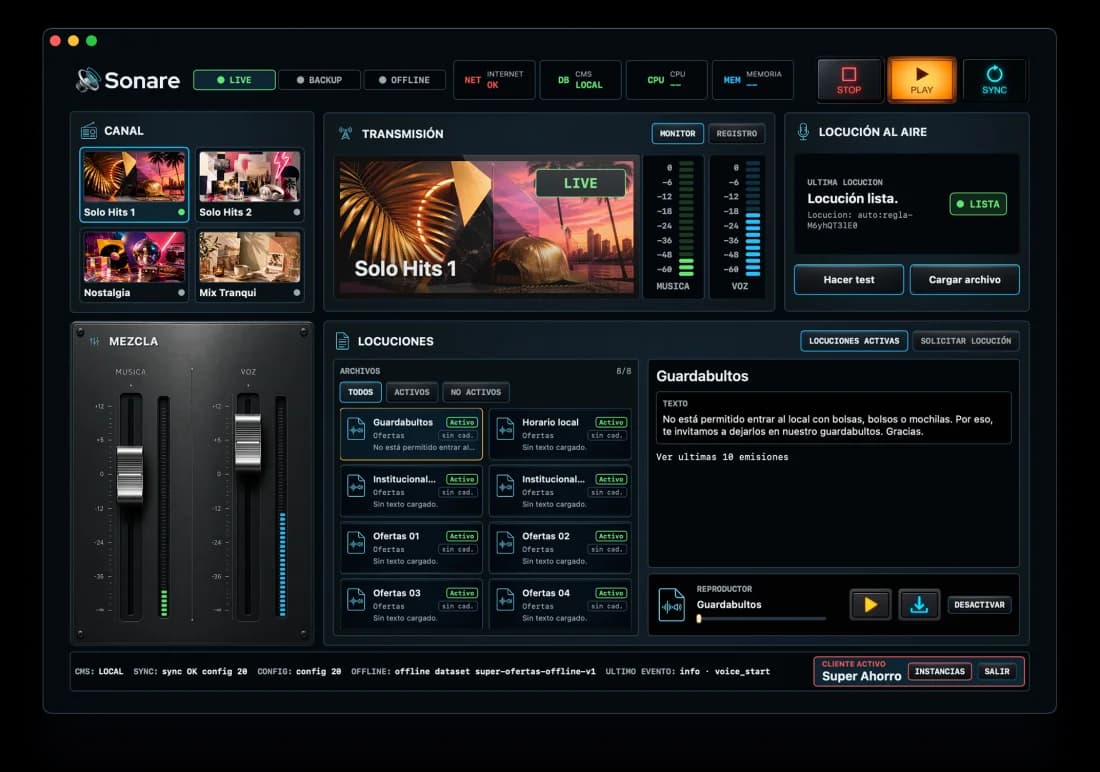
Task: Click the Guardabultos playback progress bar
Action: pyautogui.click(x=761, y=619)
